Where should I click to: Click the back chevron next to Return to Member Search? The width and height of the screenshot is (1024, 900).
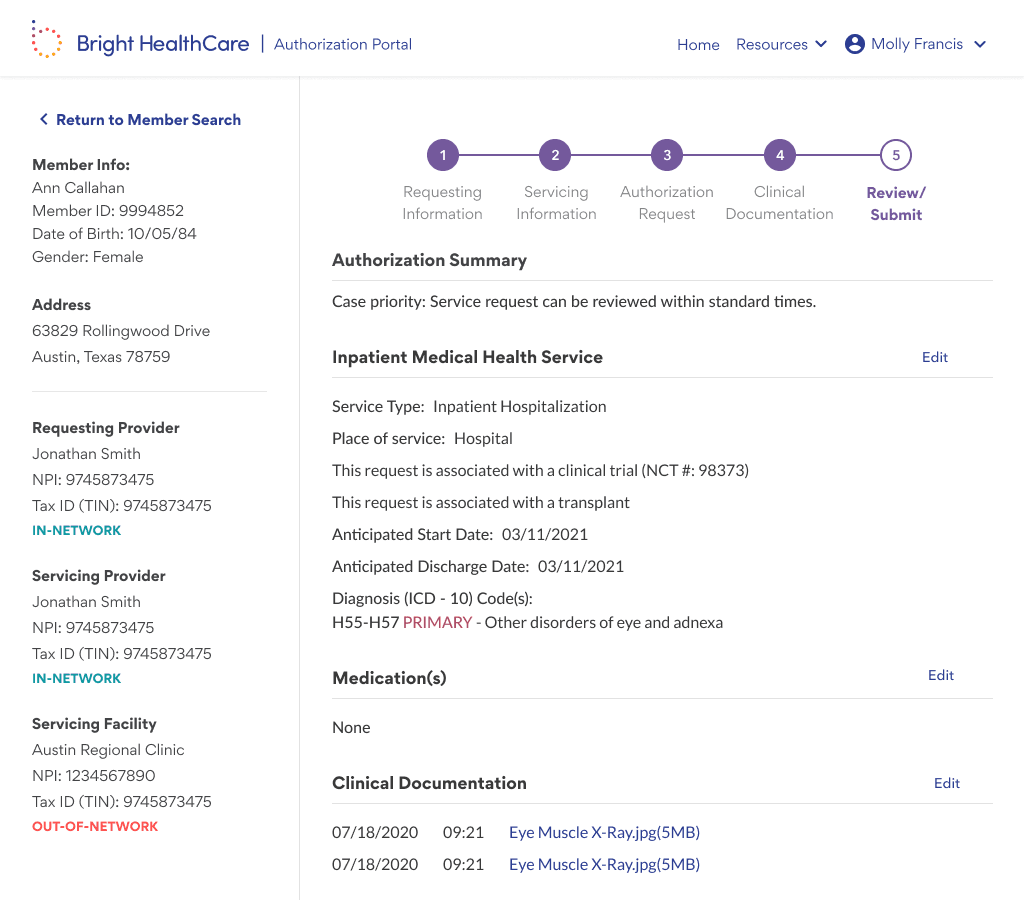coord(44,119)
